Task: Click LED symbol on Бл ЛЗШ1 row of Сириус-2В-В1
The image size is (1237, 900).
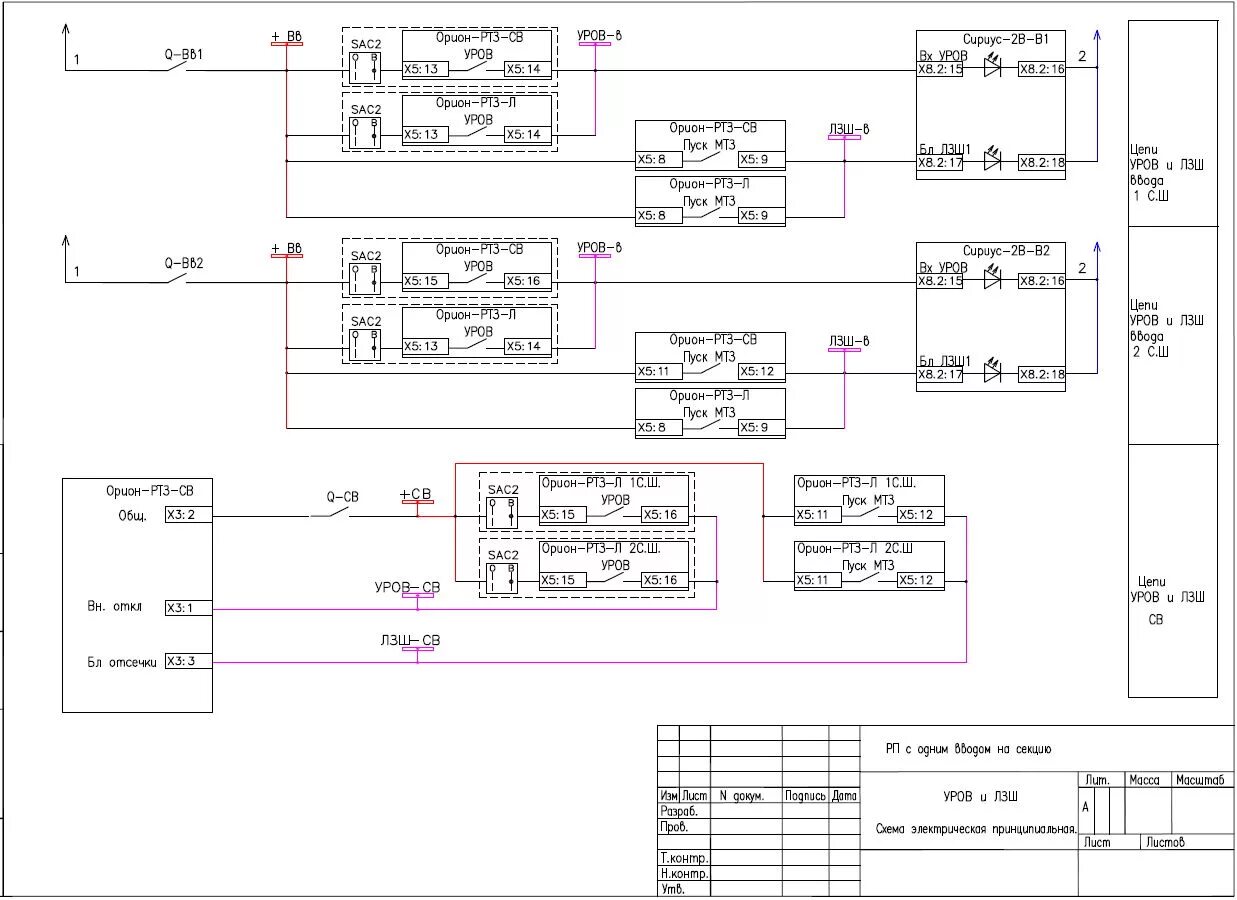Action: tap(992, 160)
